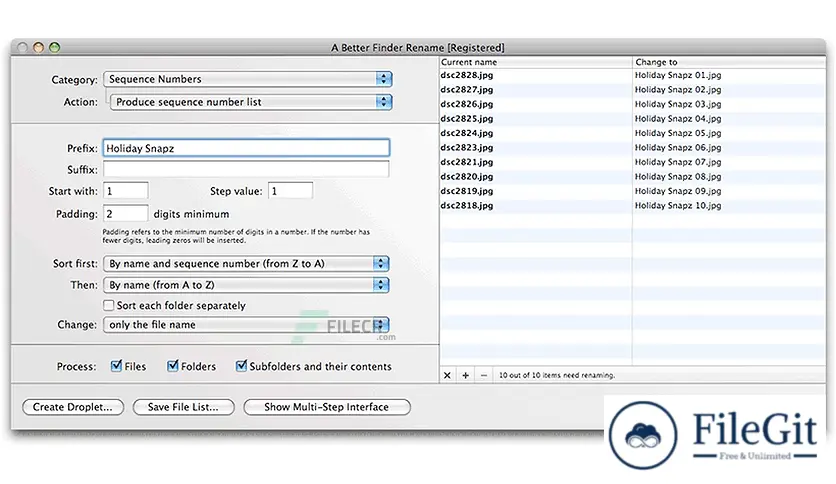This screenshot has width=836, height=484.
Task: Select the dsc2827.jpg row
Action: point(633,90)
